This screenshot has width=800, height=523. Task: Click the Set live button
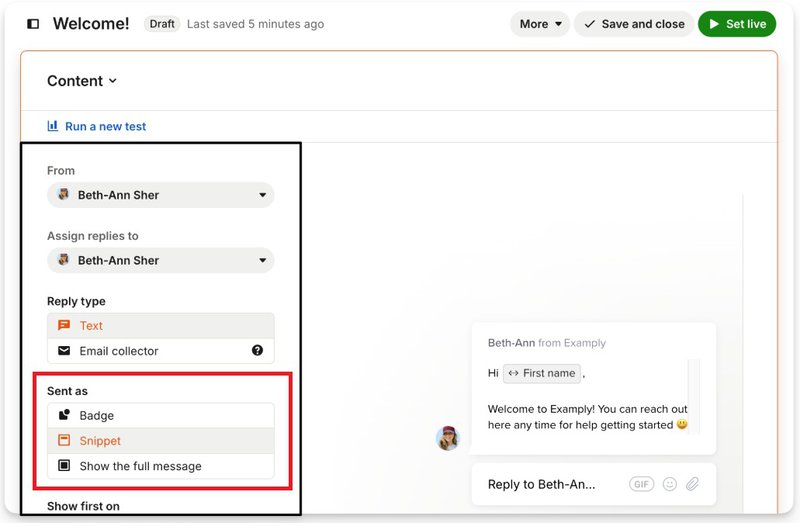737,24
